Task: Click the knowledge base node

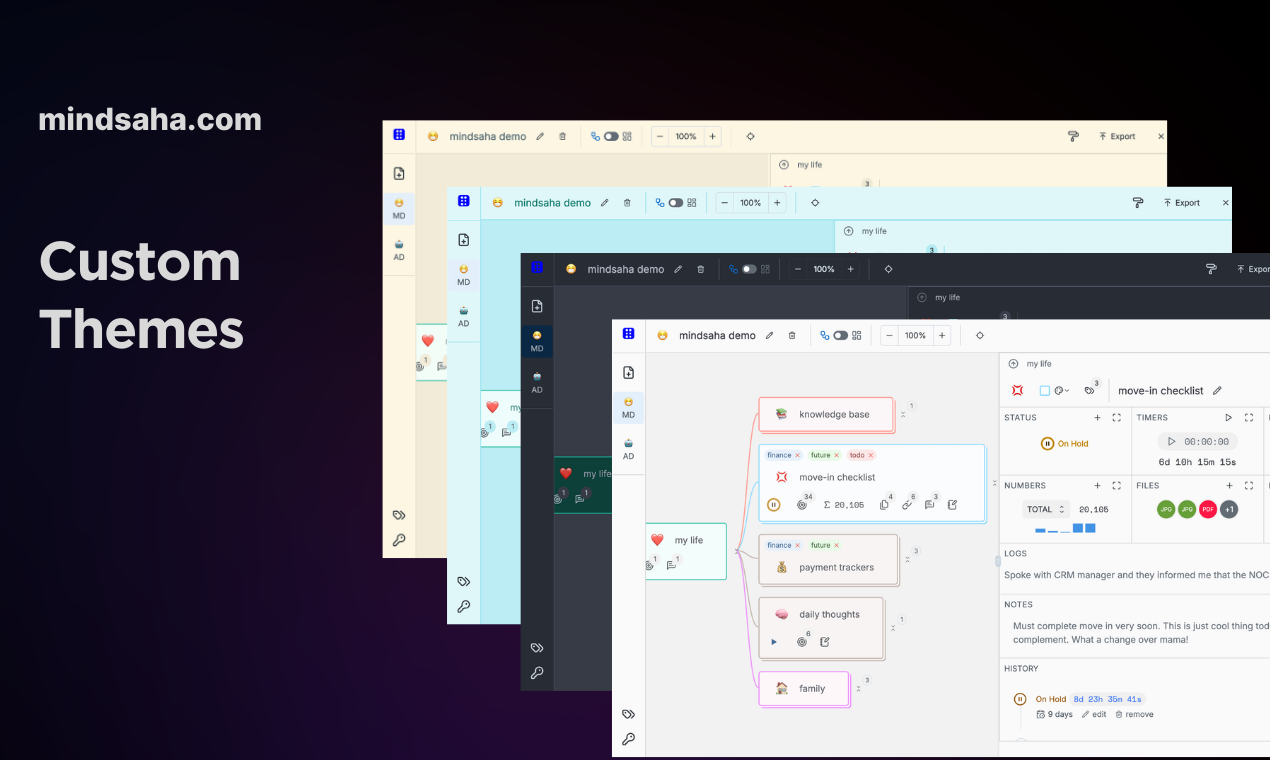Action: (826, 414)
